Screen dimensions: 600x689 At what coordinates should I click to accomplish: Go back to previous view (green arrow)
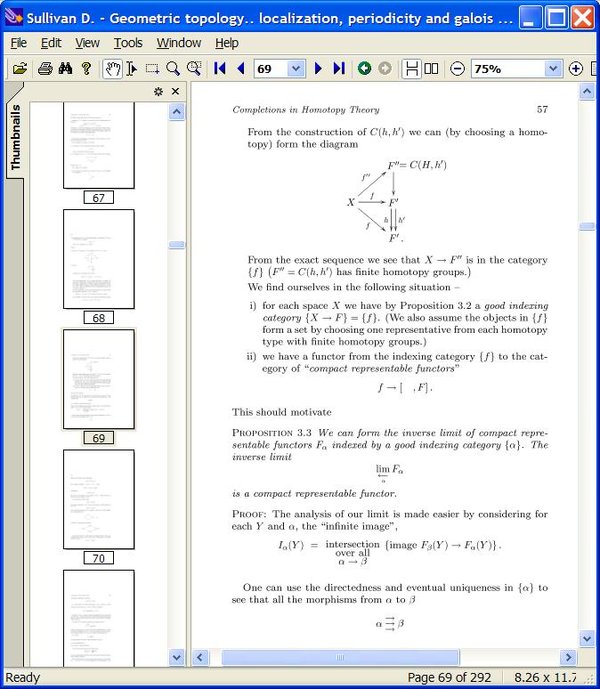(x=364, y=69)
